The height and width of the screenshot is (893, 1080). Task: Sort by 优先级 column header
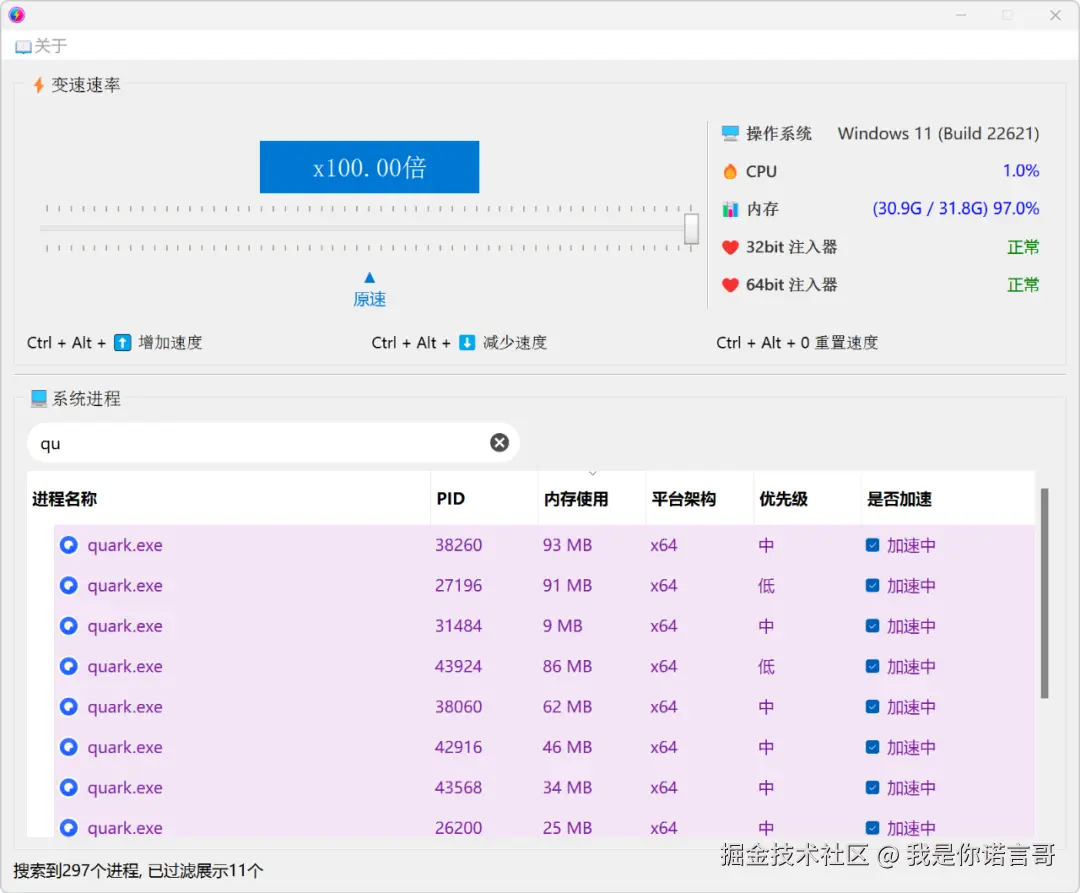tap(807, 498)
